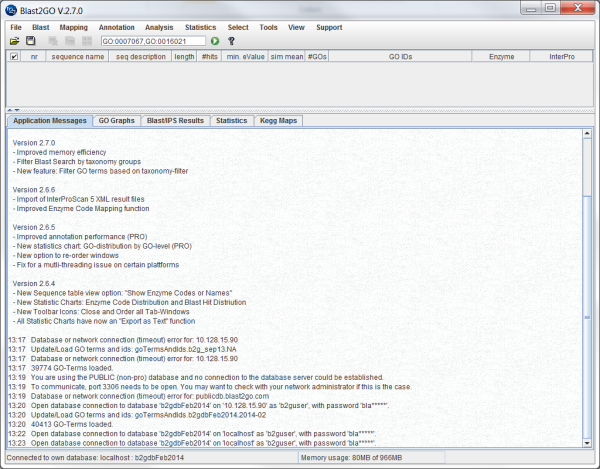This screenshot has height=469, width=600.
Task: Open the Tools menu
Action: tap(268, 27)
